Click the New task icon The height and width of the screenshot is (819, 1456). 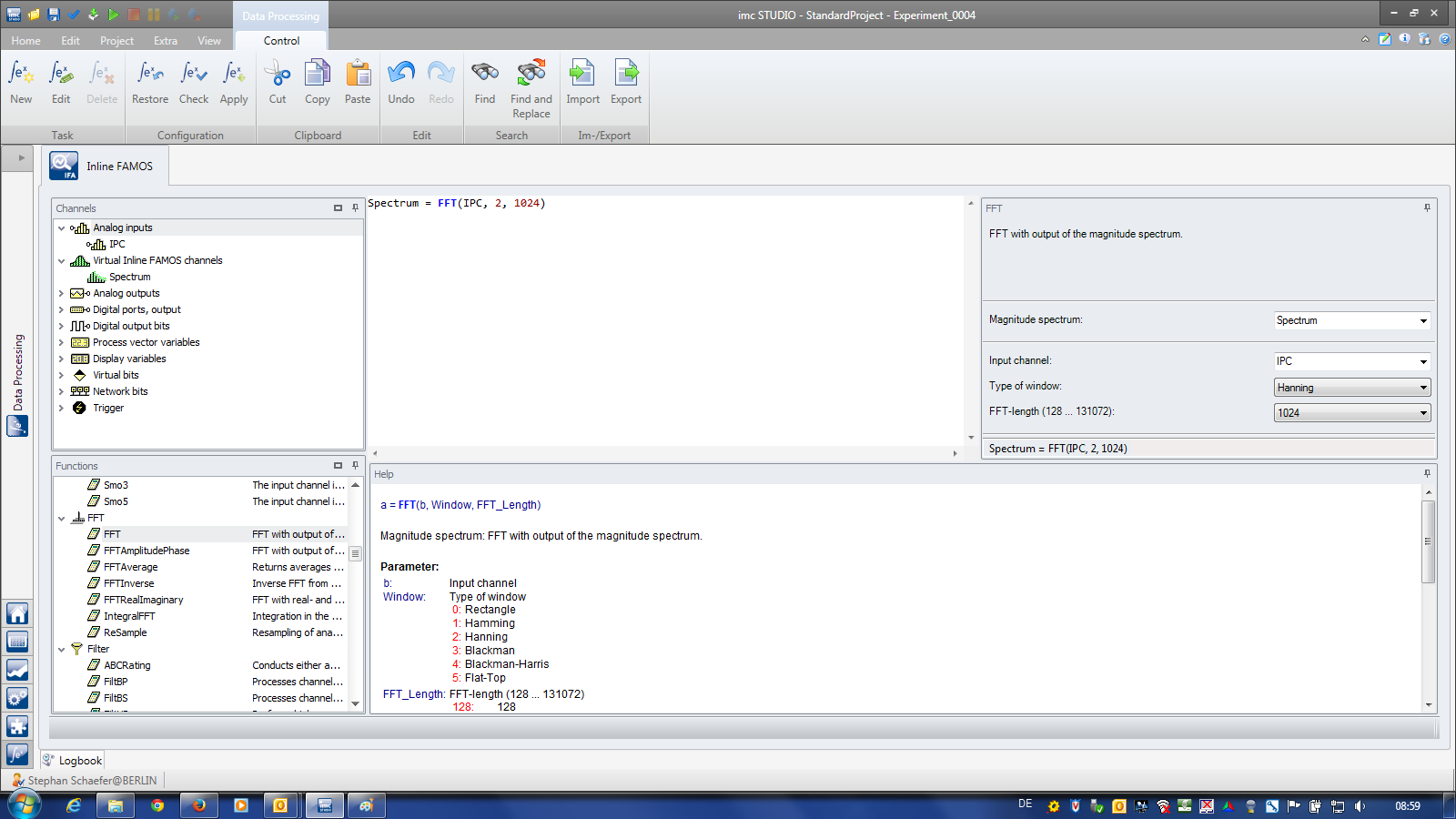[x=21, y=81]
